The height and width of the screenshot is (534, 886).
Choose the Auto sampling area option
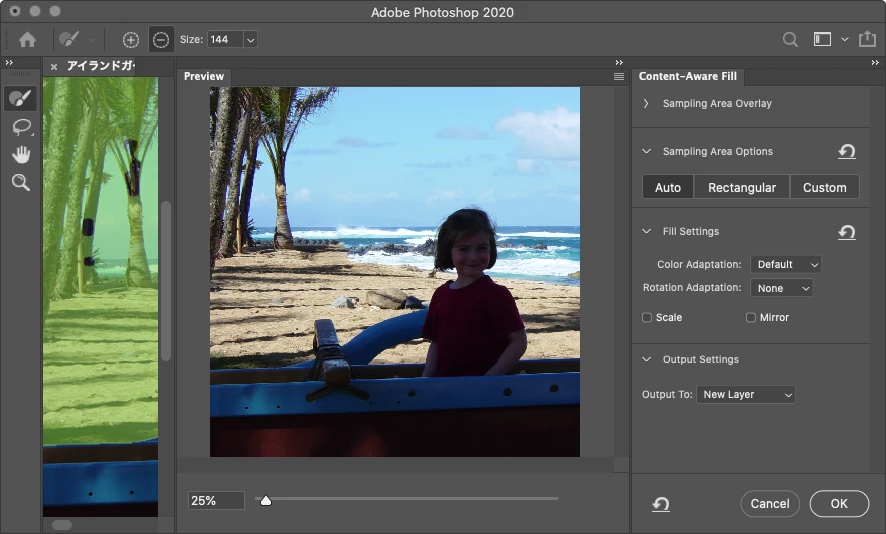click(x=668, y=188)
